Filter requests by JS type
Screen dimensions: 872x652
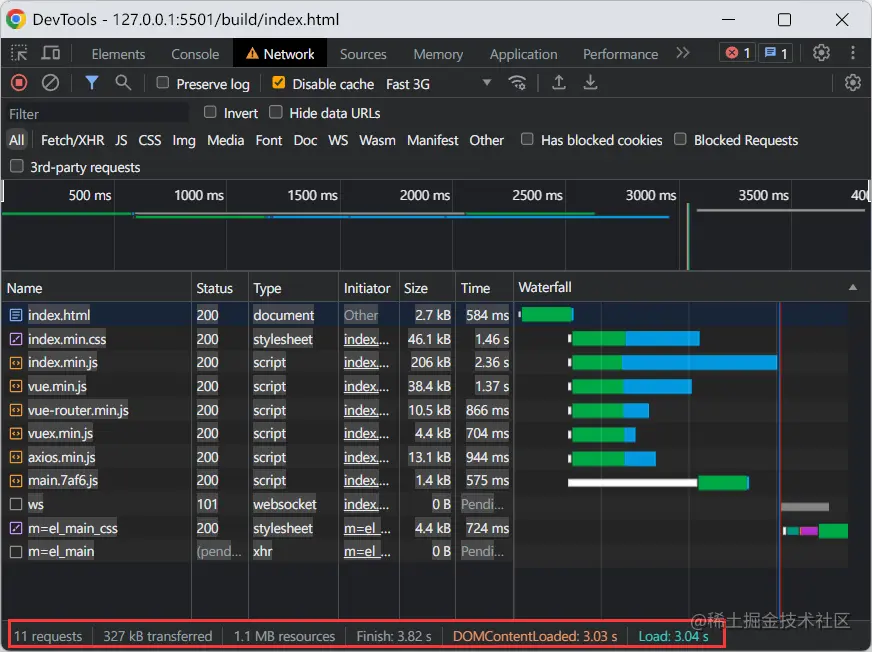click(121, 140)
